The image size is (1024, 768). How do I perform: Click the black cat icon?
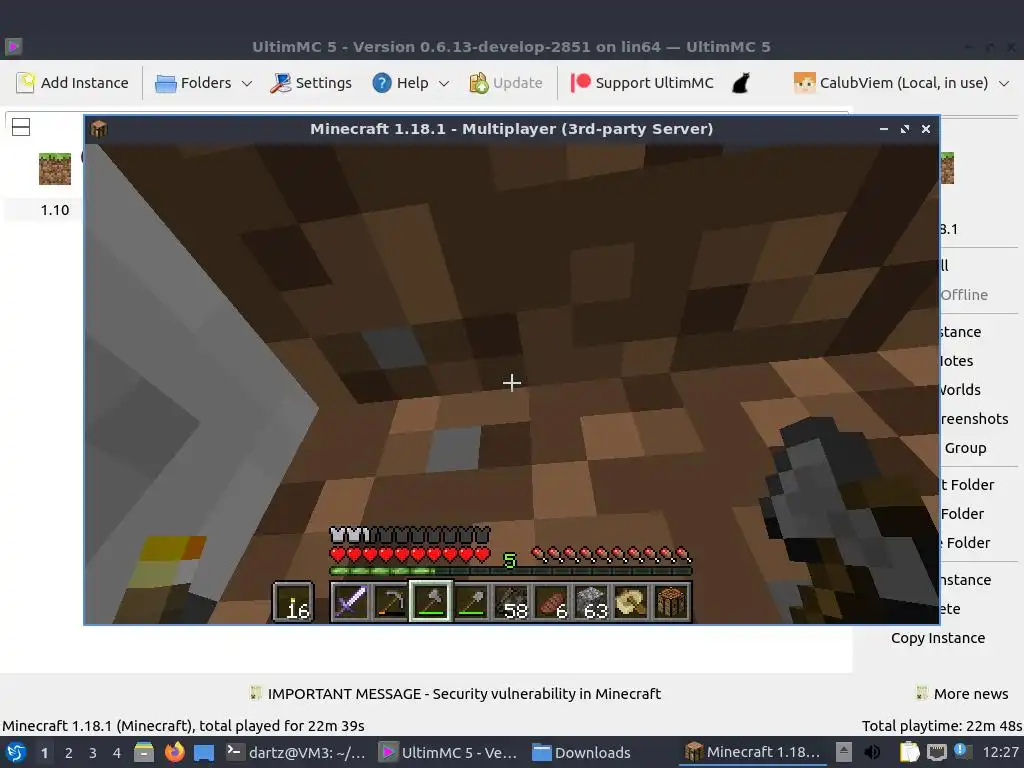click(741, 83)
